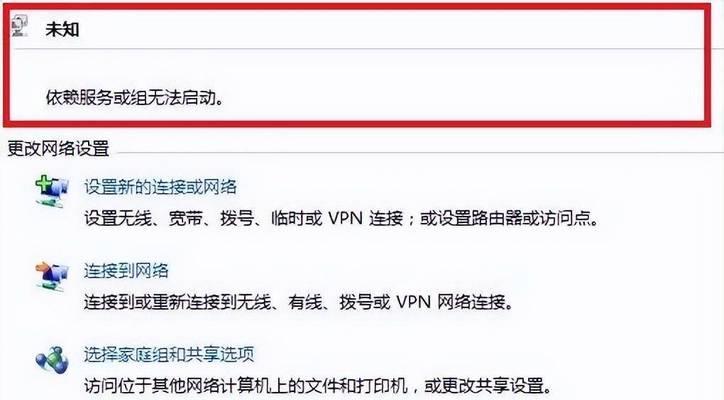Click 或设置路由器或访问点 text
Viewport: 724px width, 400px height.
(508, 218)
